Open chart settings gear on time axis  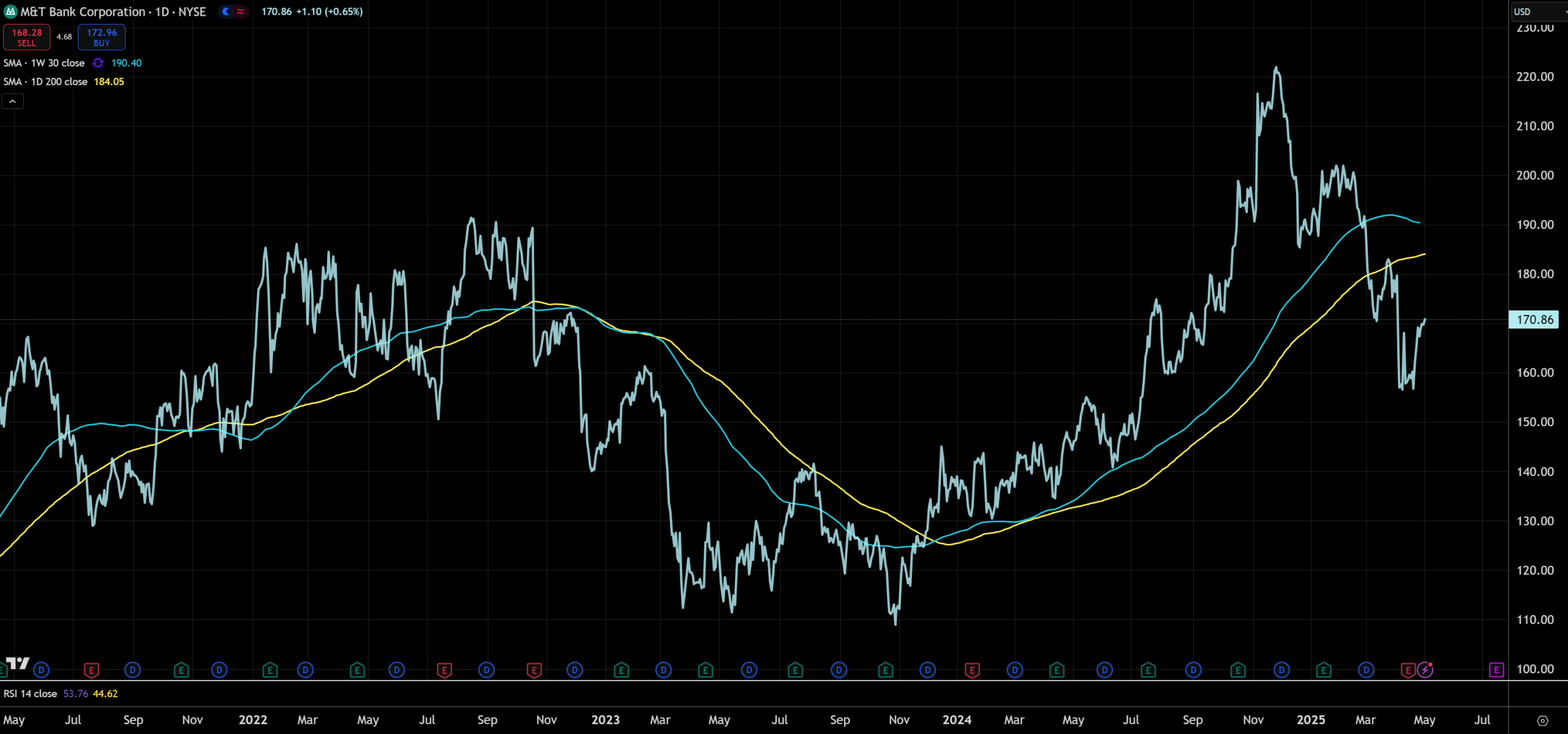click(1543, 721)
